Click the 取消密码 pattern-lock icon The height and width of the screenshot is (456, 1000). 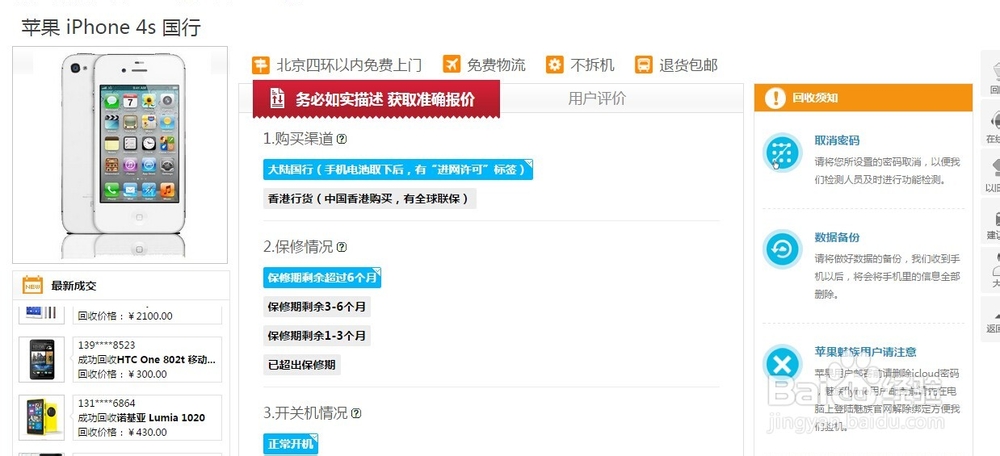782,153
